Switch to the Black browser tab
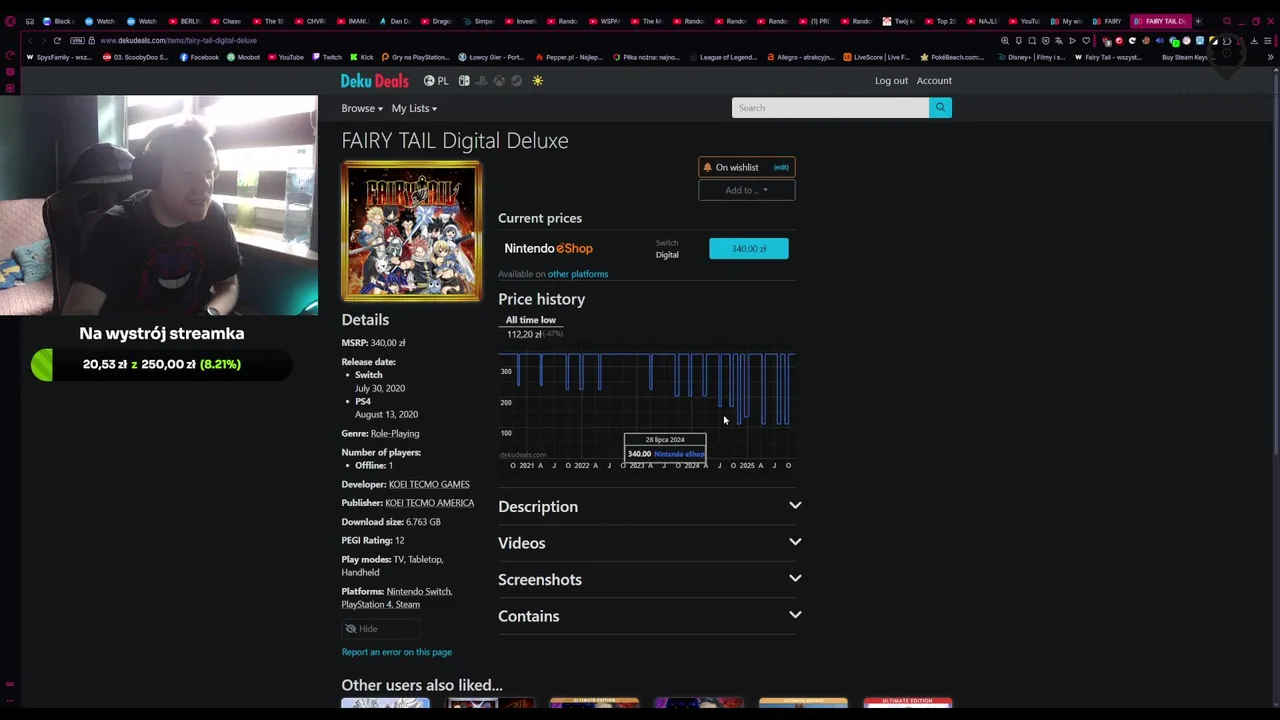1280x720 pixels. 58,21
